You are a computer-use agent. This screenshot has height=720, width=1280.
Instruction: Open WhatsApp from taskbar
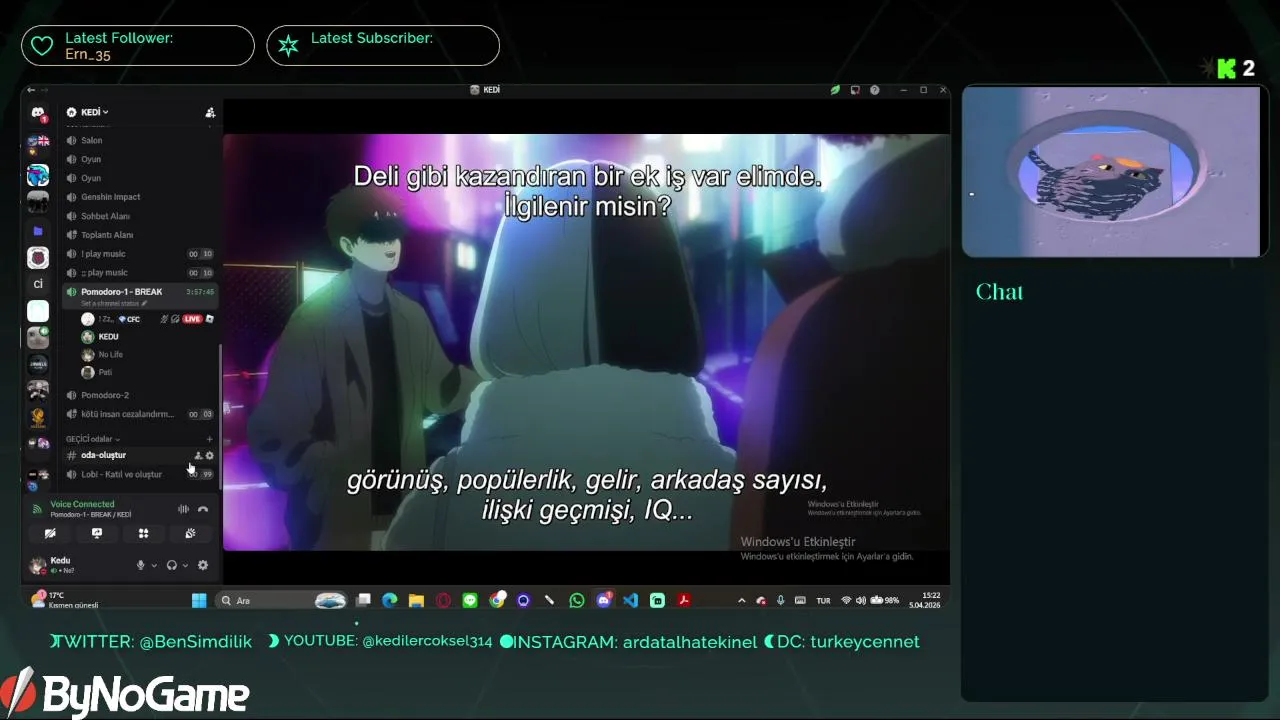point(577,600)
